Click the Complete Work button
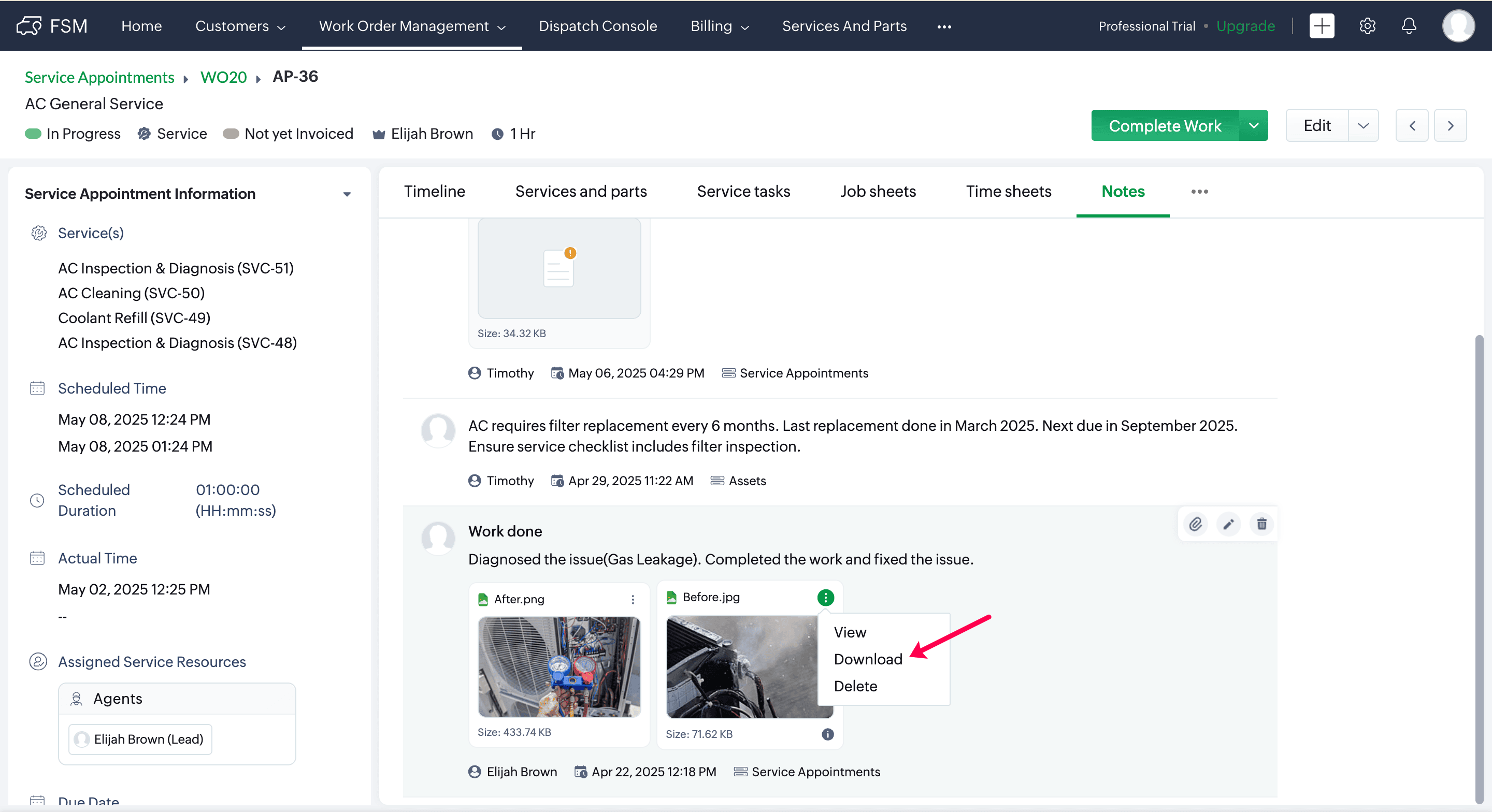 (1165, 126)
